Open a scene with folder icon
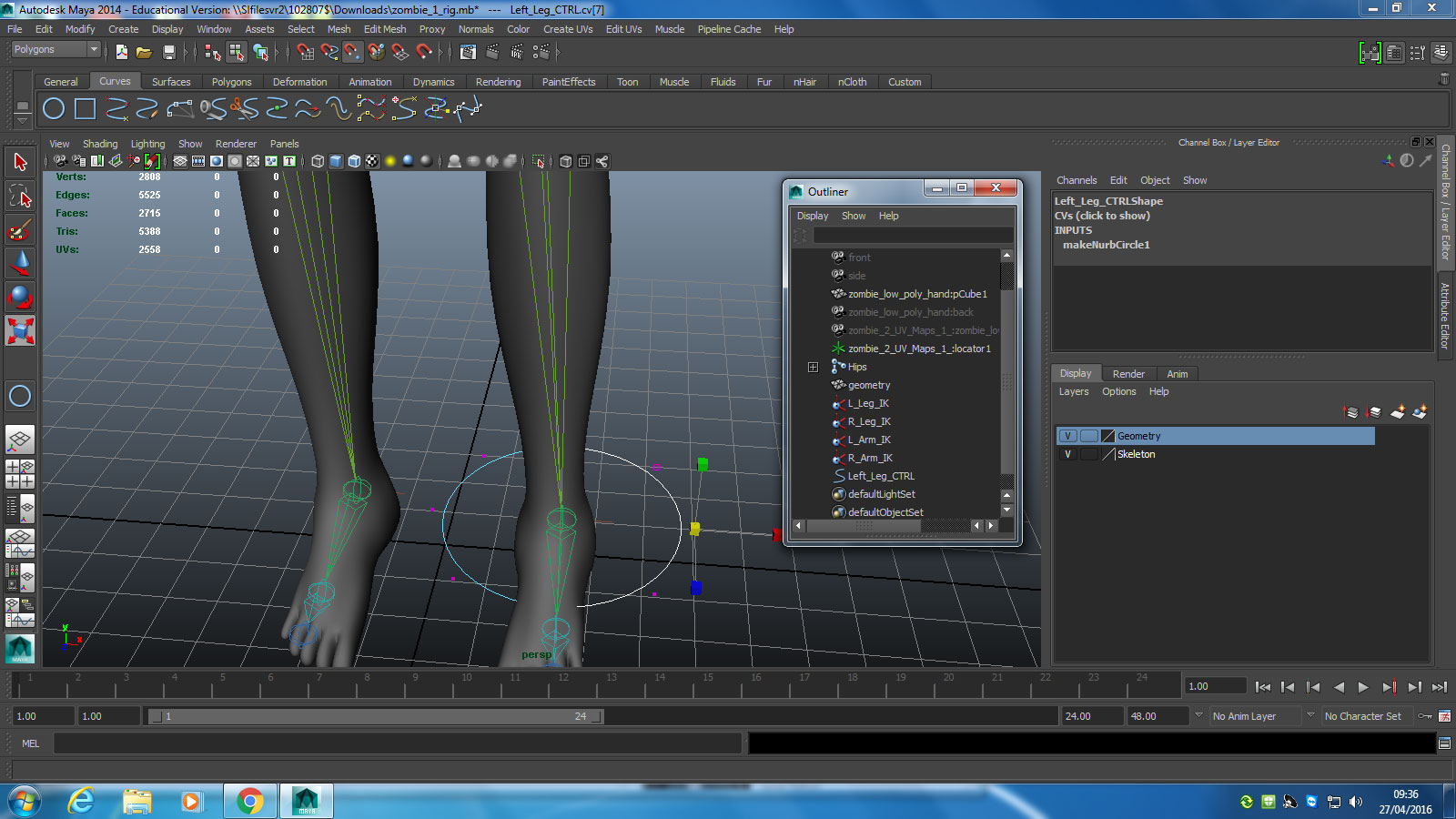This screenshot has width=1456, height=819. point(144,53)
